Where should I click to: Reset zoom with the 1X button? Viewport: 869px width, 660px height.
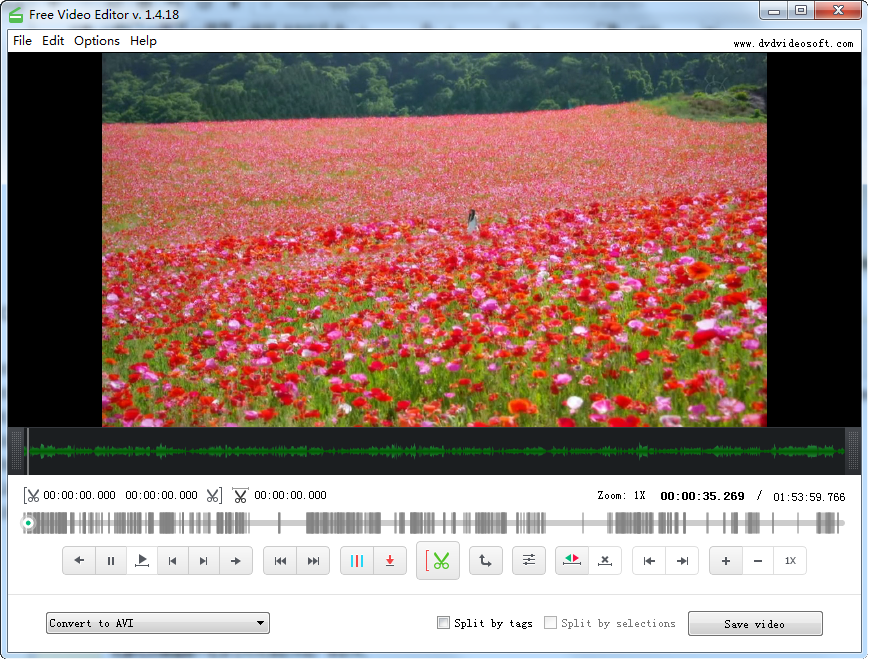pos(790,561)
